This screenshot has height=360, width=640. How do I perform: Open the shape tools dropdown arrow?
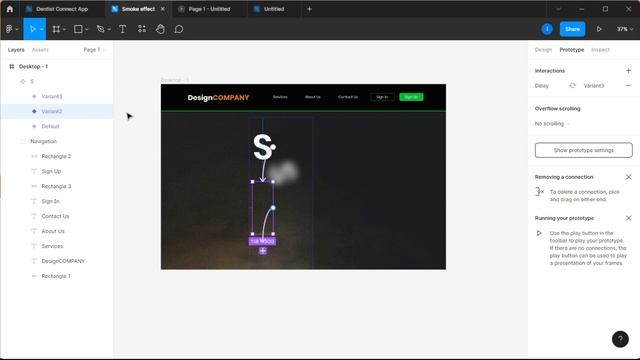pyautogui.click(x=87, y=29)
